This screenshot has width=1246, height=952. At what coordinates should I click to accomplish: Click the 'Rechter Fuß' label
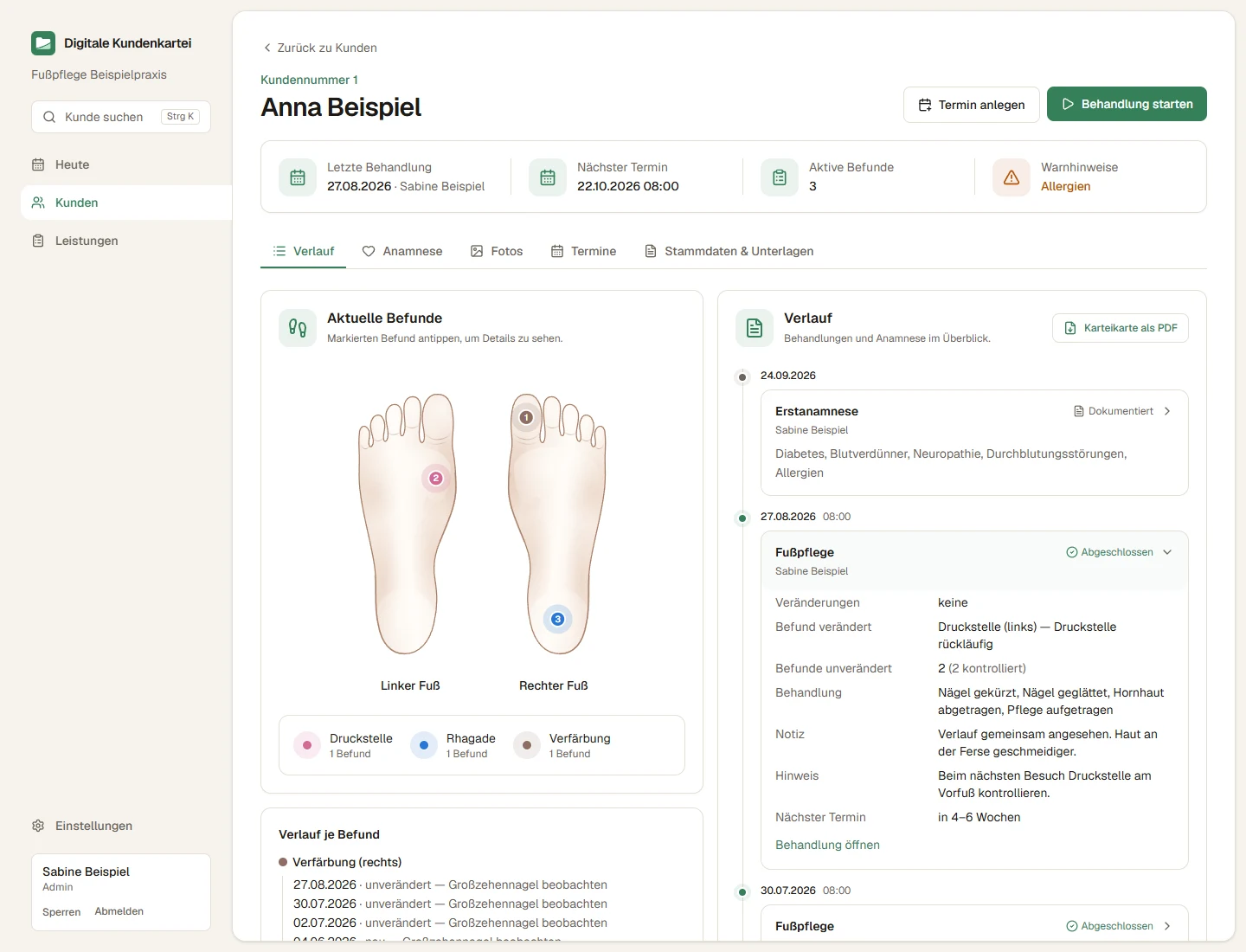coord(554,685)
